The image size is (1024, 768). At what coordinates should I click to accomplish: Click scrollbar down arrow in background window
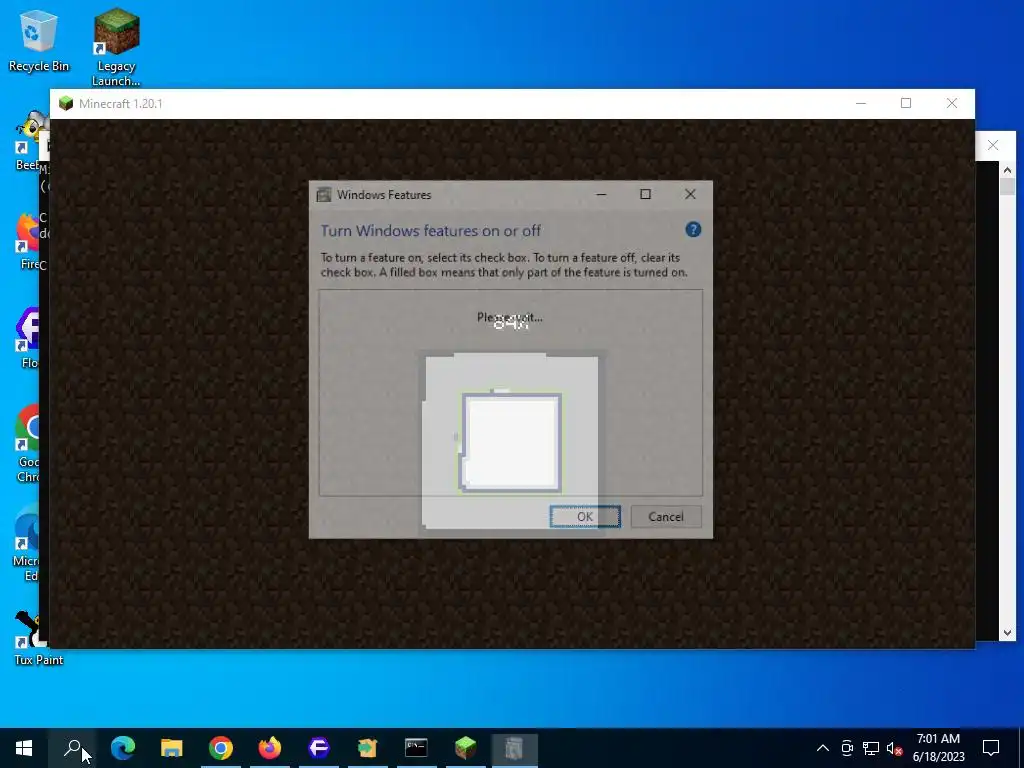coord(1007,632)
